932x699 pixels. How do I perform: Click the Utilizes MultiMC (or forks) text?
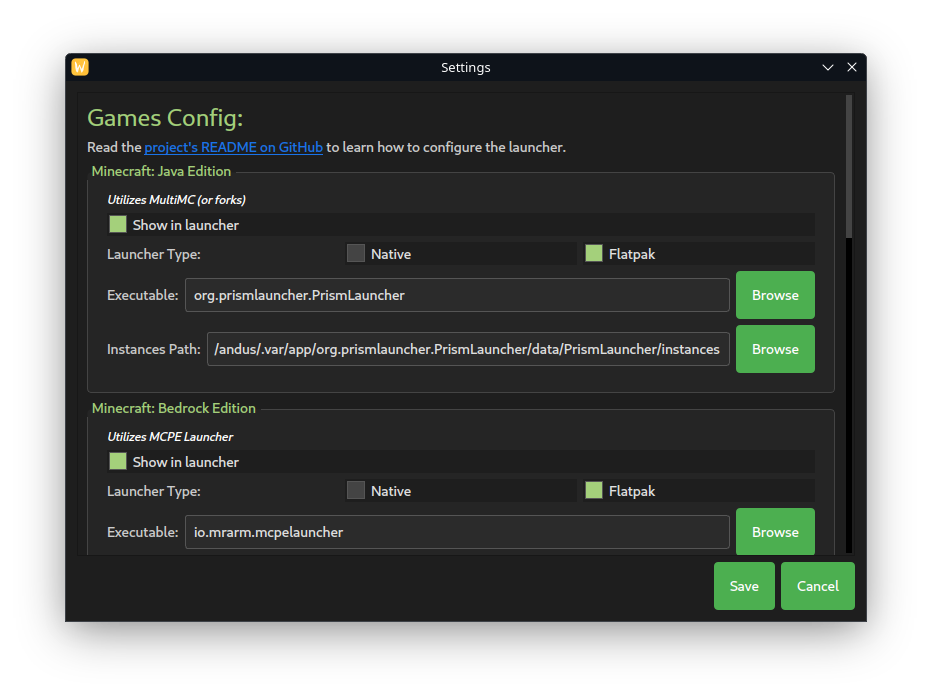pyautogui.click(x=177, y=200)
